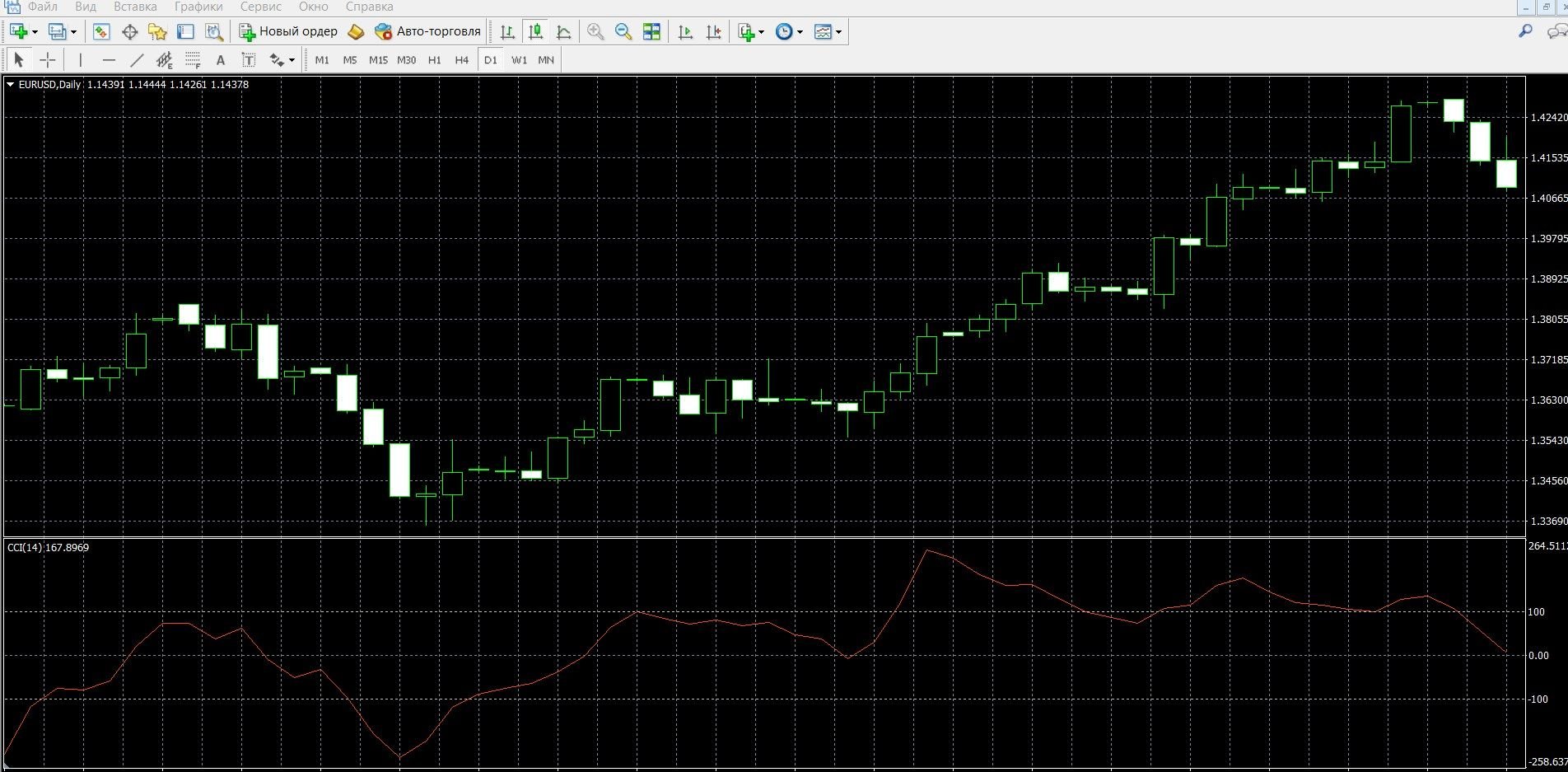Expand the EURUSD,Daily chart triangle
The height and width of the screenshot is (772, 1568).
(x=11, y=84)
